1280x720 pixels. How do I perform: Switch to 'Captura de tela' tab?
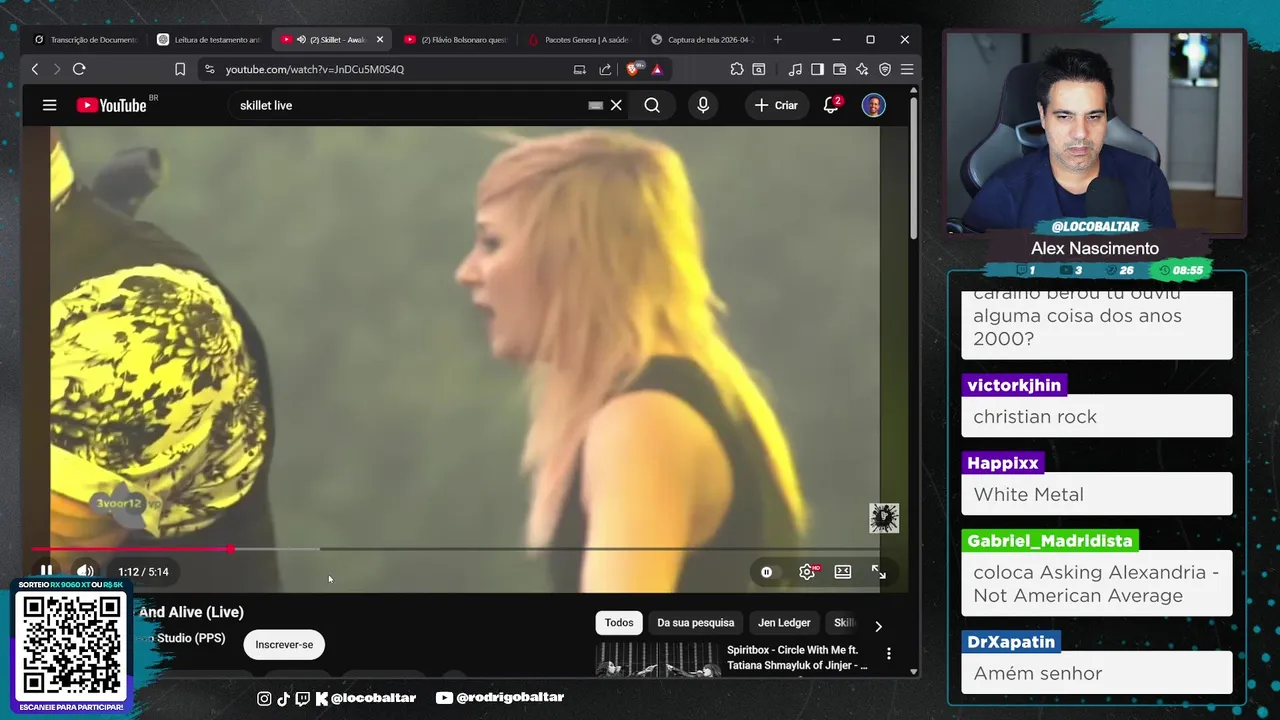click(703, 40)
